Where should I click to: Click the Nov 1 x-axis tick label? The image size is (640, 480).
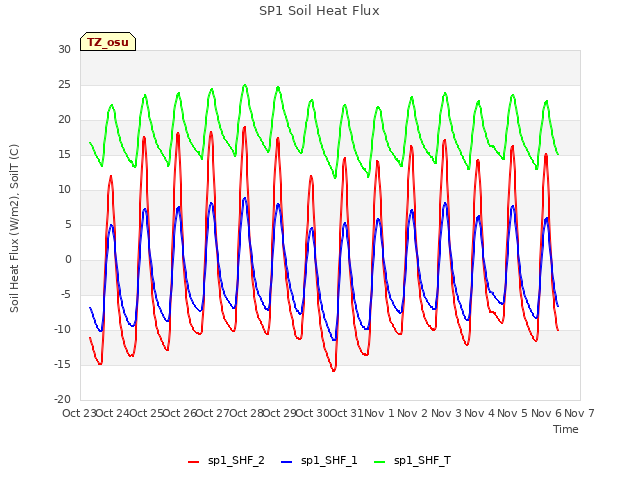(x=379, y=413)
